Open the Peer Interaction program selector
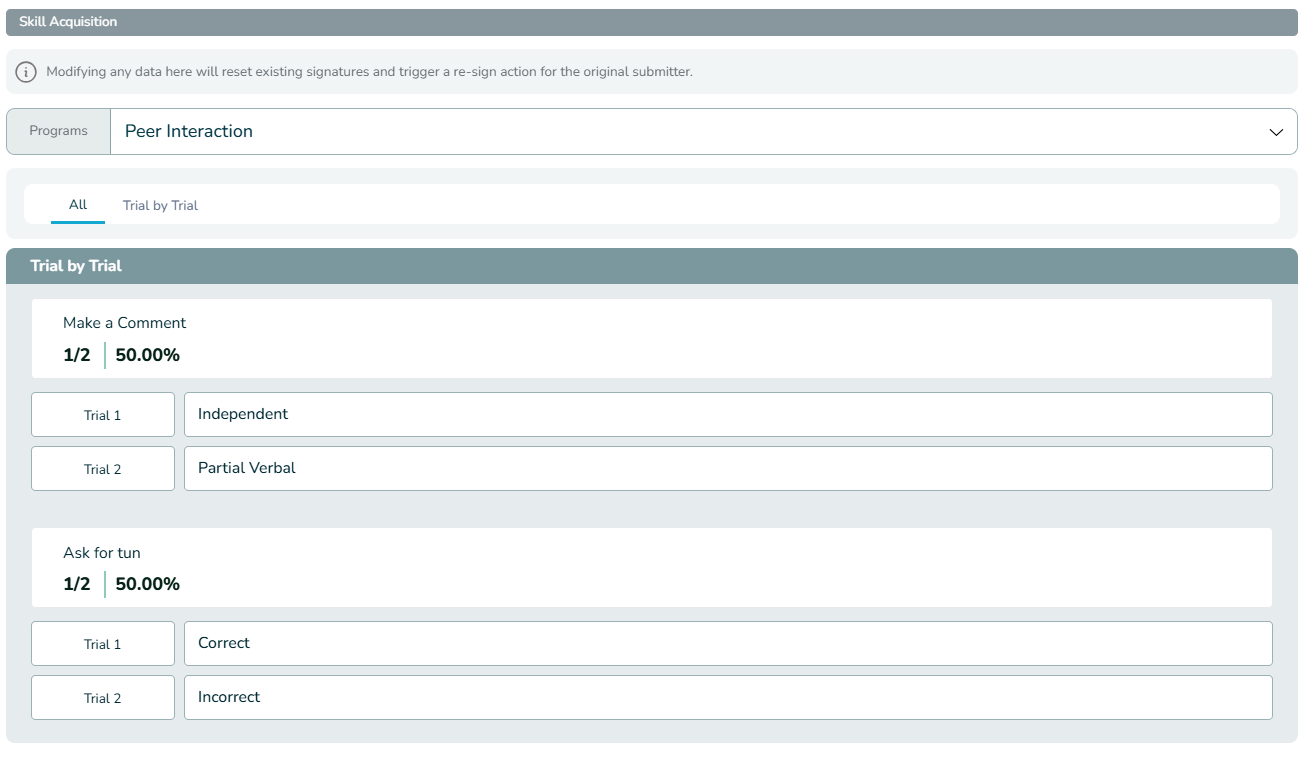The width and height of the screenshot is (1310, 759). click(x=704, y=132)
